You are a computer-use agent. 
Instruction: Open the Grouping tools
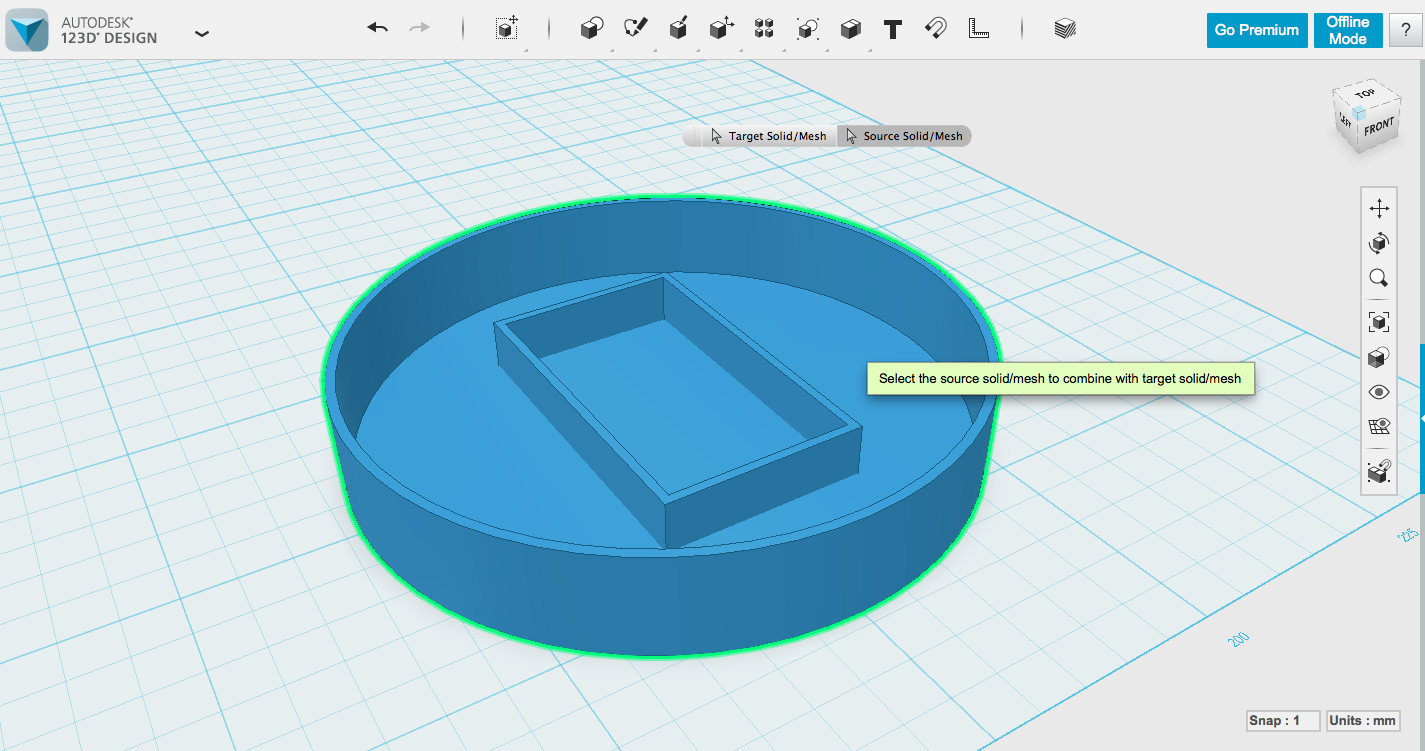pyautogui.click(x=807, y=29)
